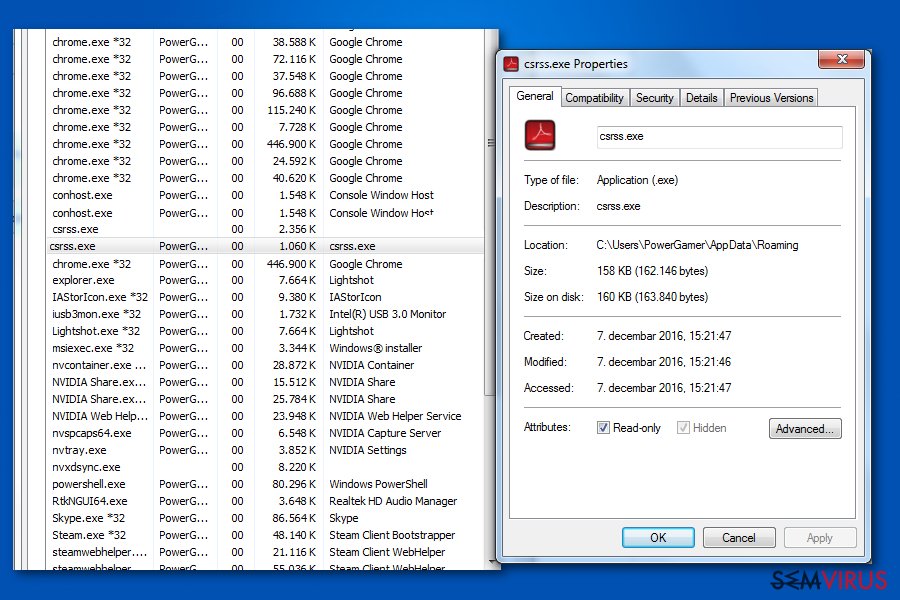Open the Security tab

click(x=655, y=98)
